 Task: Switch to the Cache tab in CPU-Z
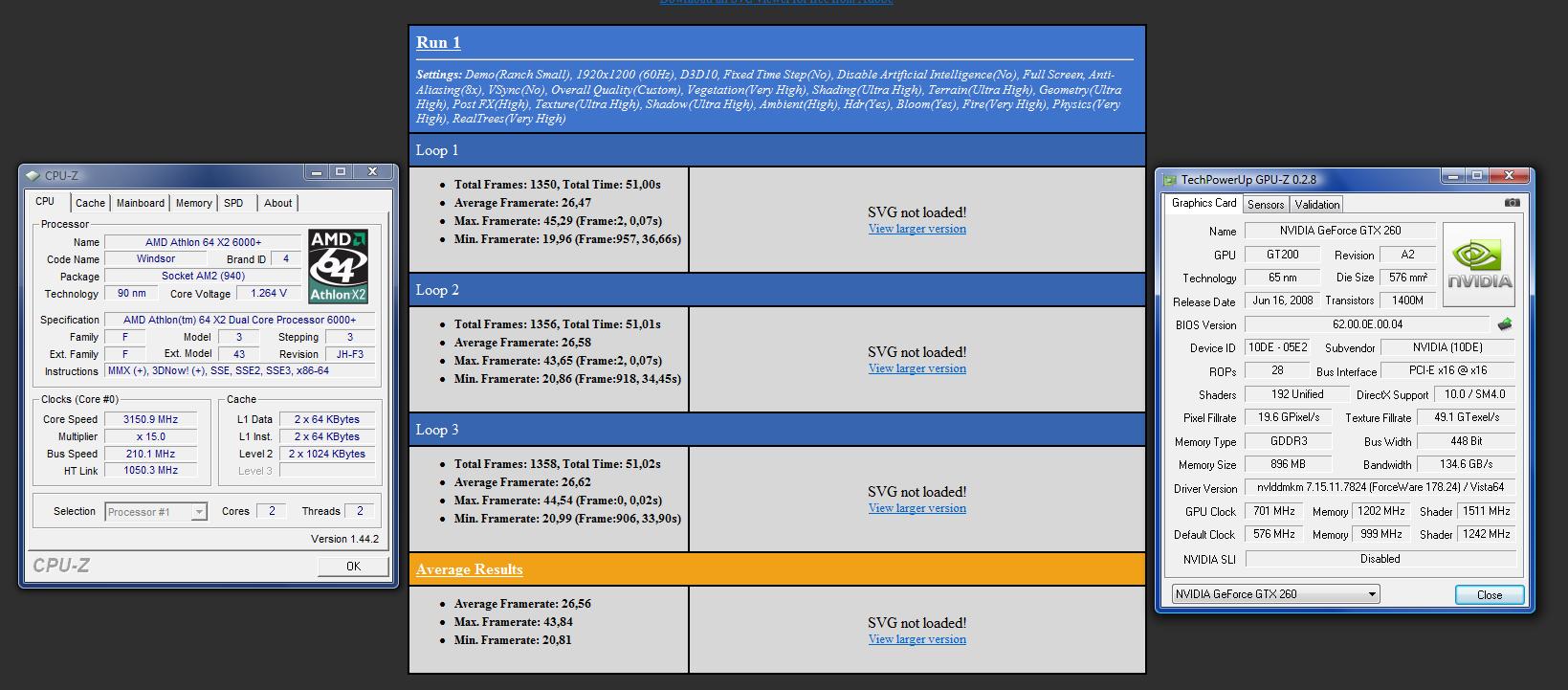point(90,203)
